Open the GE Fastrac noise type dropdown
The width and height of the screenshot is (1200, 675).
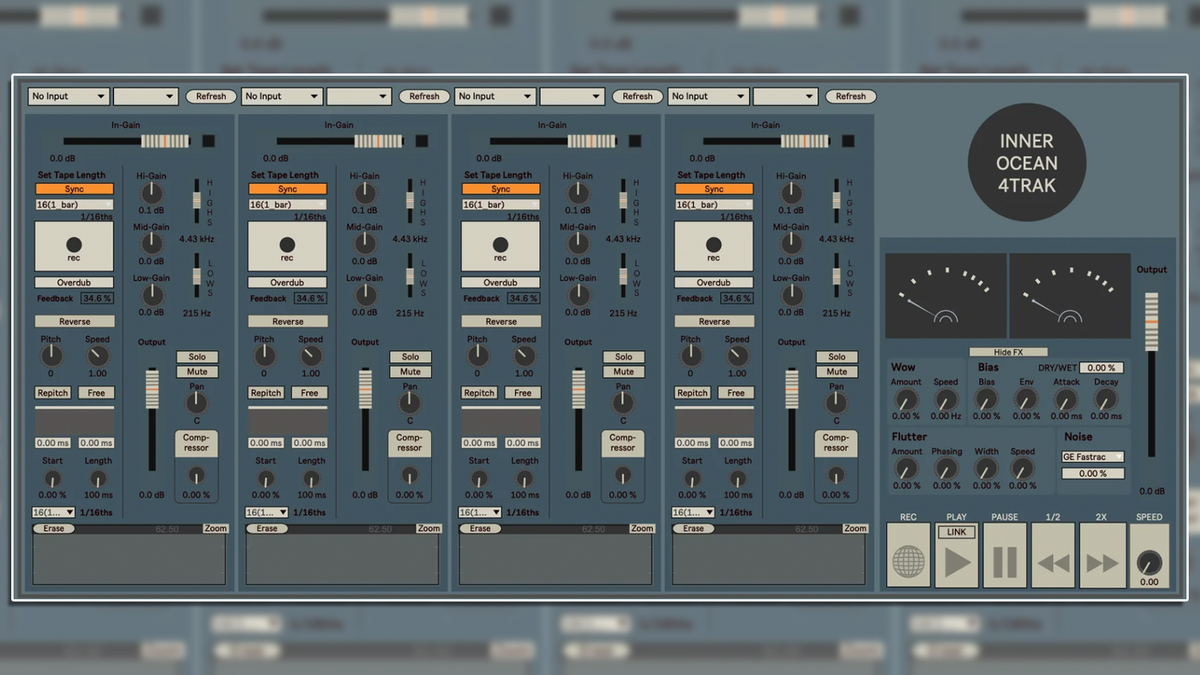pyautogui.click(x=1091, y=456)
